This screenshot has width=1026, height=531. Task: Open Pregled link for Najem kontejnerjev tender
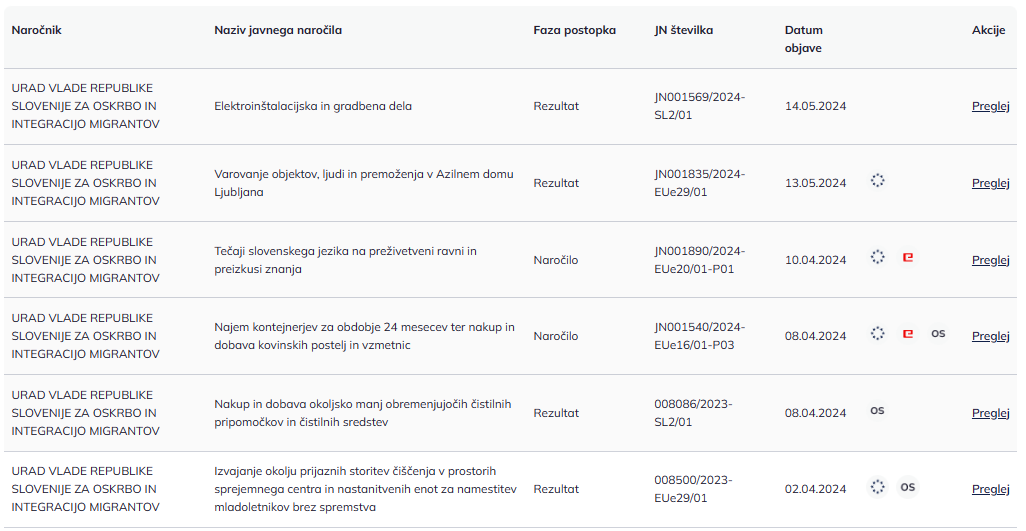click(x=991, y=335)
